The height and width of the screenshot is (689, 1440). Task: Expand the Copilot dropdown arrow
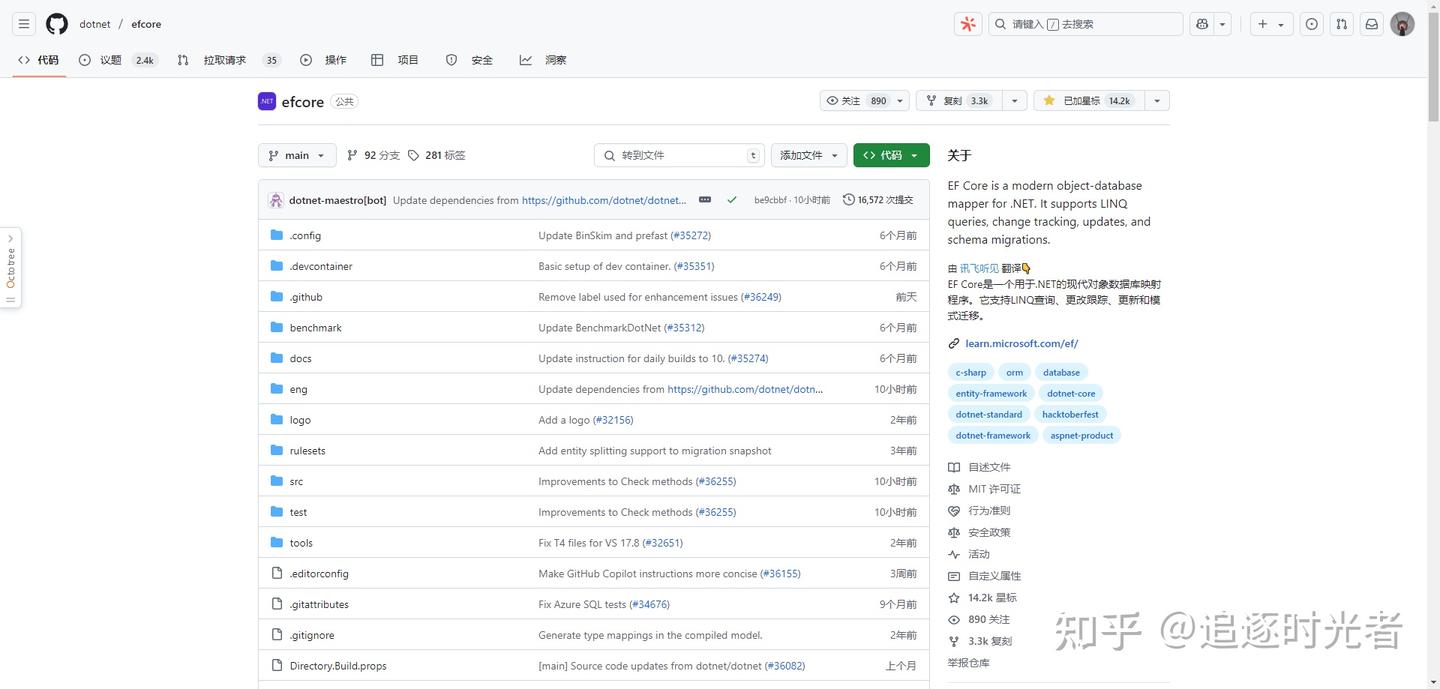1223,24
